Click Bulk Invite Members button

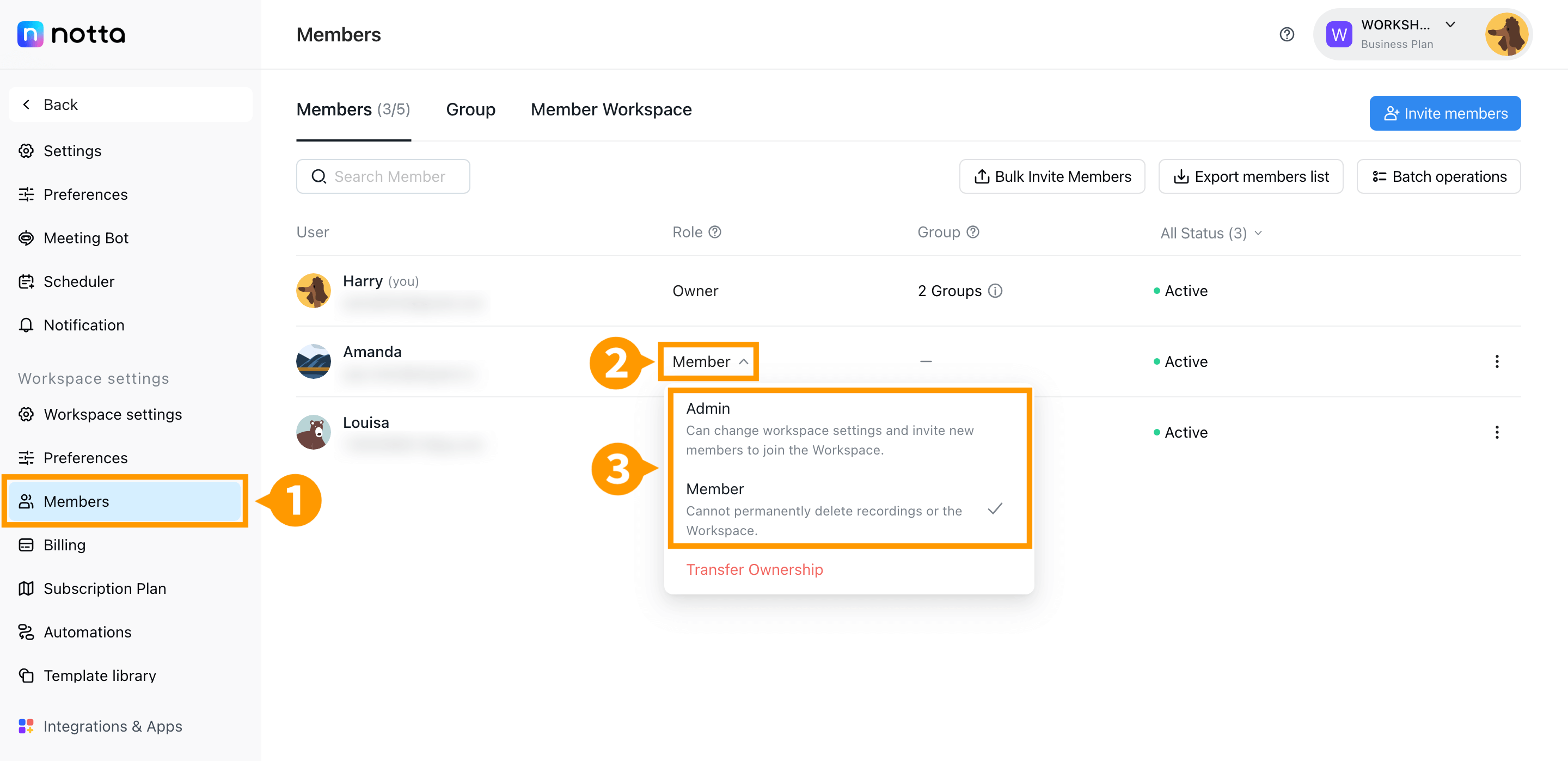point(1052,176)
